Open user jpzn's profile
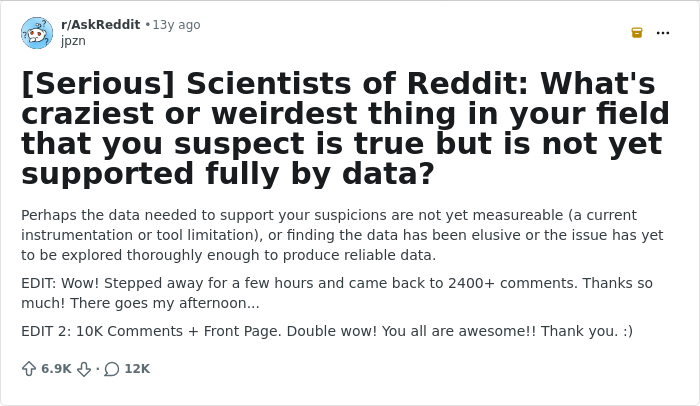Screen dimensions: 700x406 [x=73, y=41]
